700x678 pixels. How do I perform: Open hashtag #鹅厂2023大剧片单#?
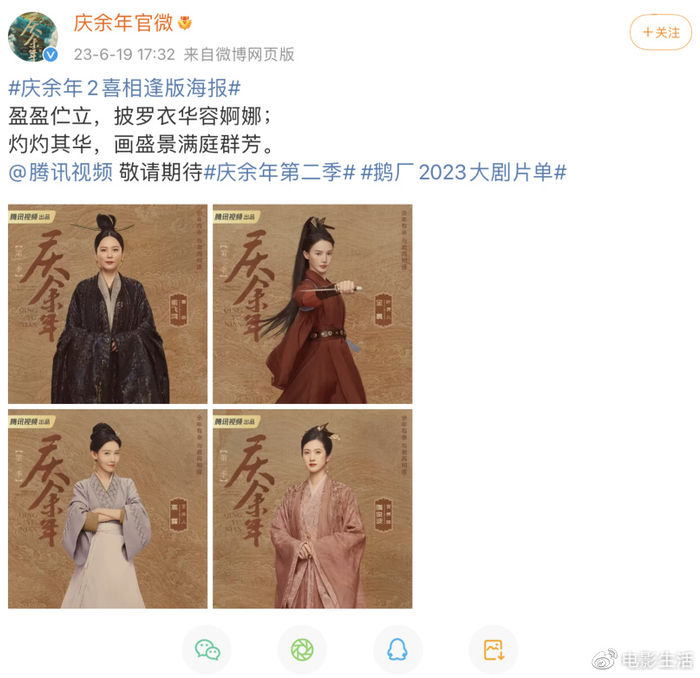[464, 172]
